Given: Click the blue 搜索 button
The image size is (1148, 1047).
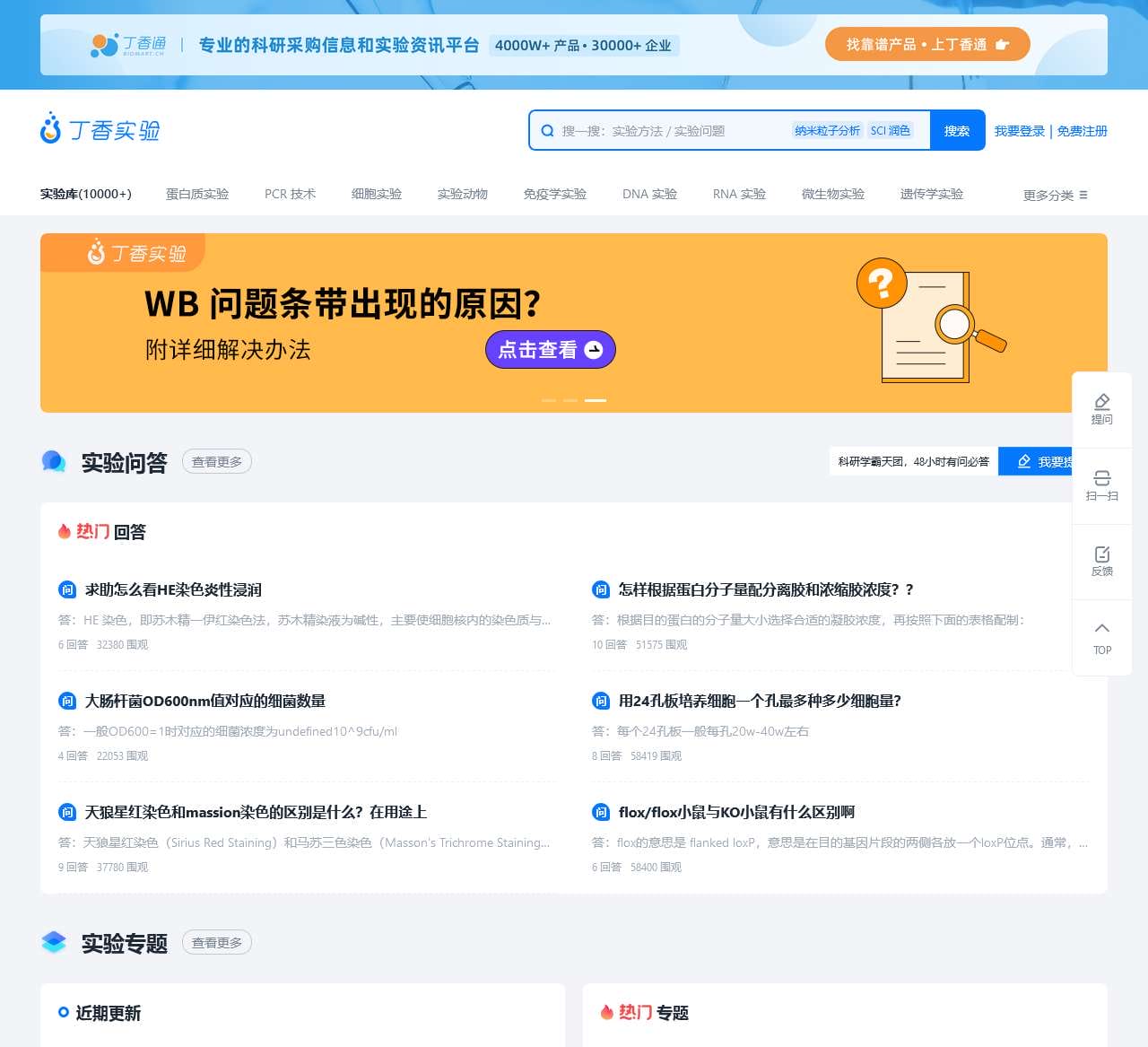Looking at the screenshot, I should point(958,130).
